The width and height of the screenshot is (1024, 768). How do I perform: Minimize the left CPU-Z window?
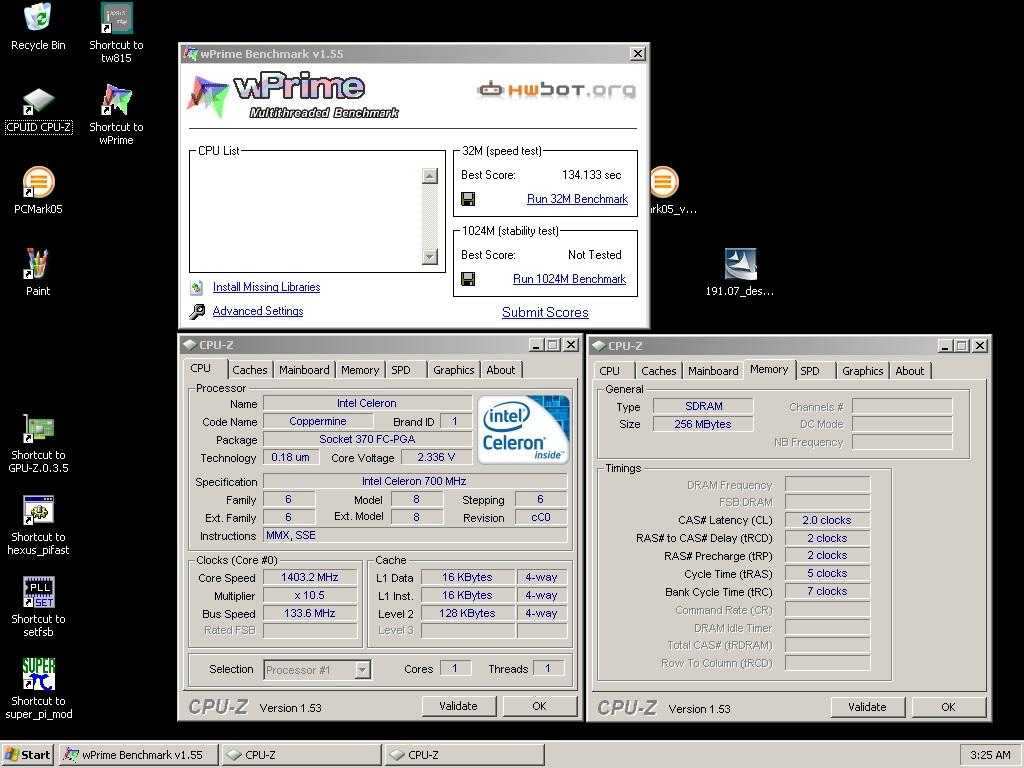[536, 345]
